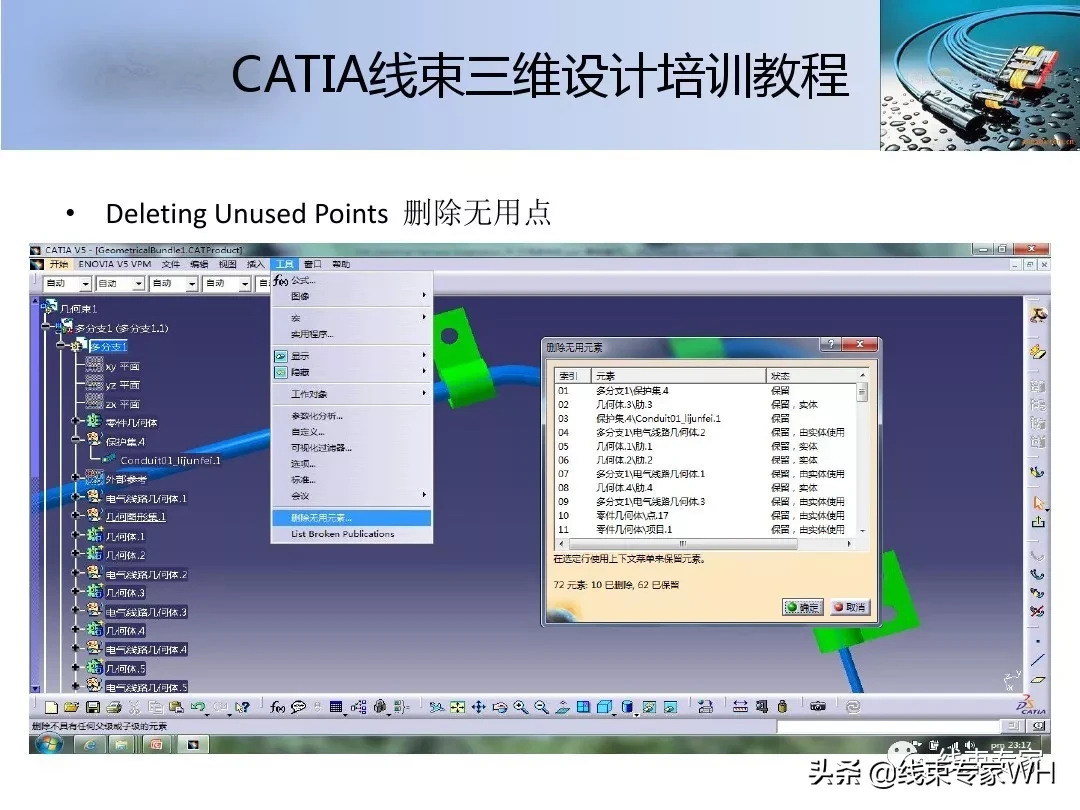Image resolution: width=1080 pixels, height=810 pixels.
Task: Click the f(x) icon beside 公式 in menu
Action: (x=280, y=280)
